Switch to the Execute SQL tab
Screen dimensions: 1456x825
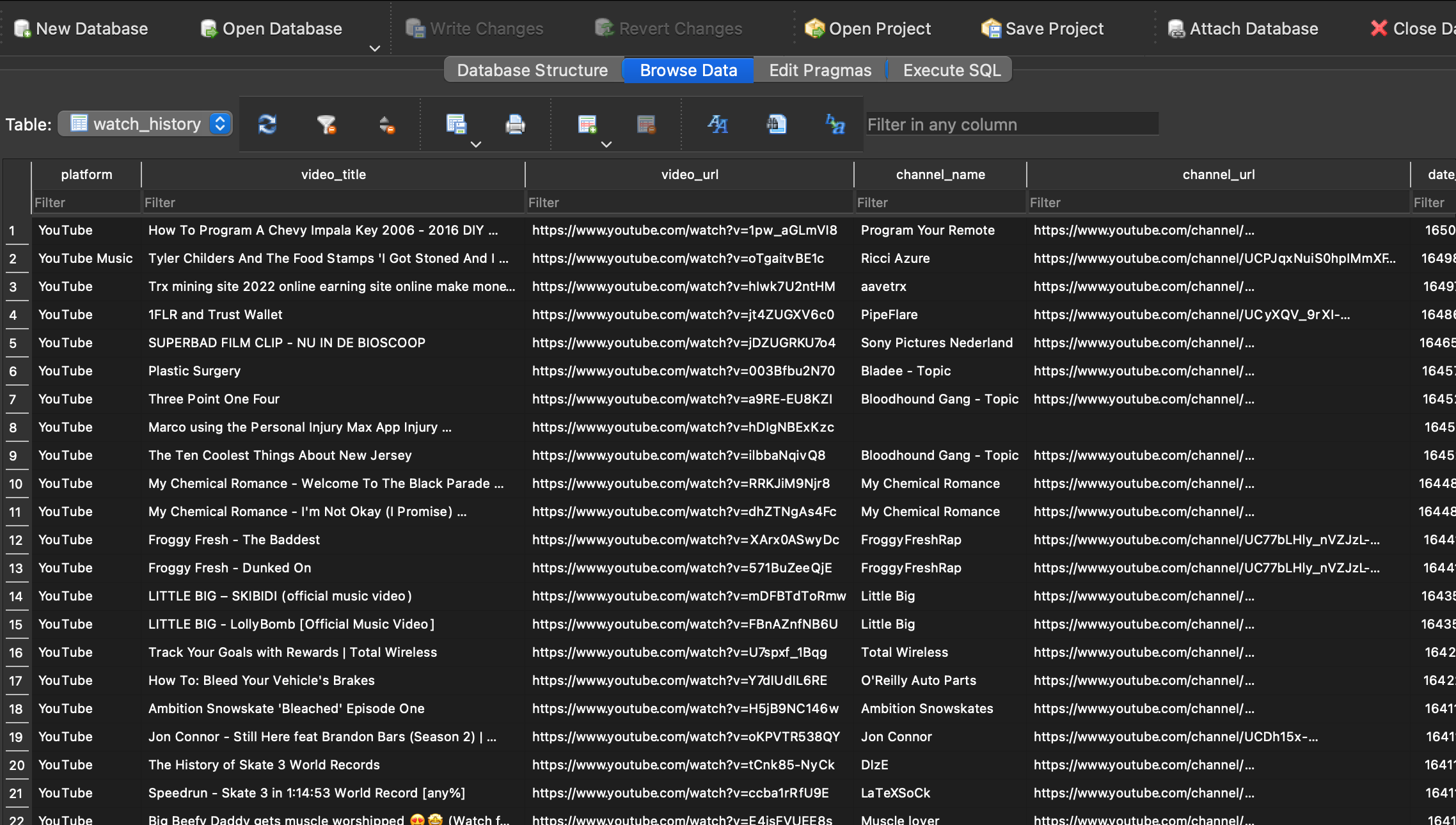pyautogui.click(x=951, y=70)
